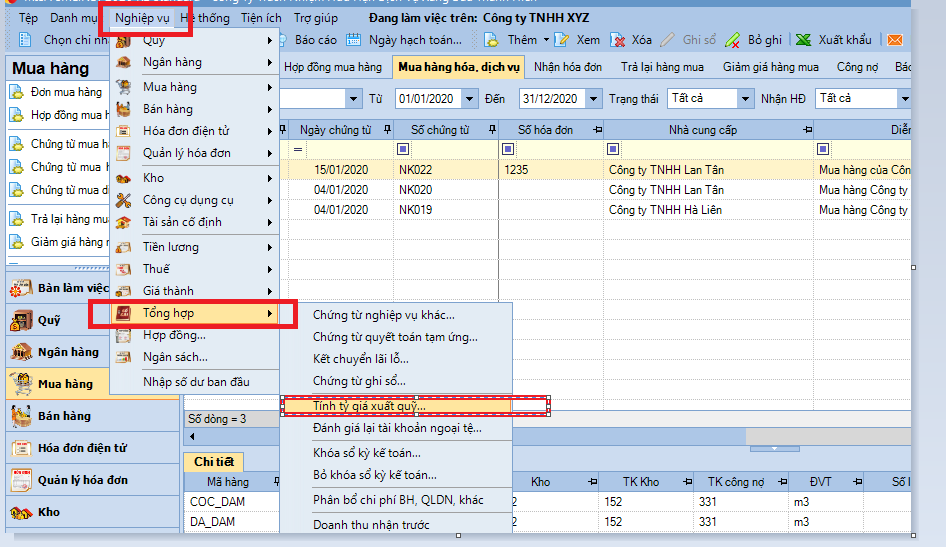This screenshot has height=547, width=946.
Task: Select Đánh giá lại tài khoản ngoại tệ
Action: (397, 428)
